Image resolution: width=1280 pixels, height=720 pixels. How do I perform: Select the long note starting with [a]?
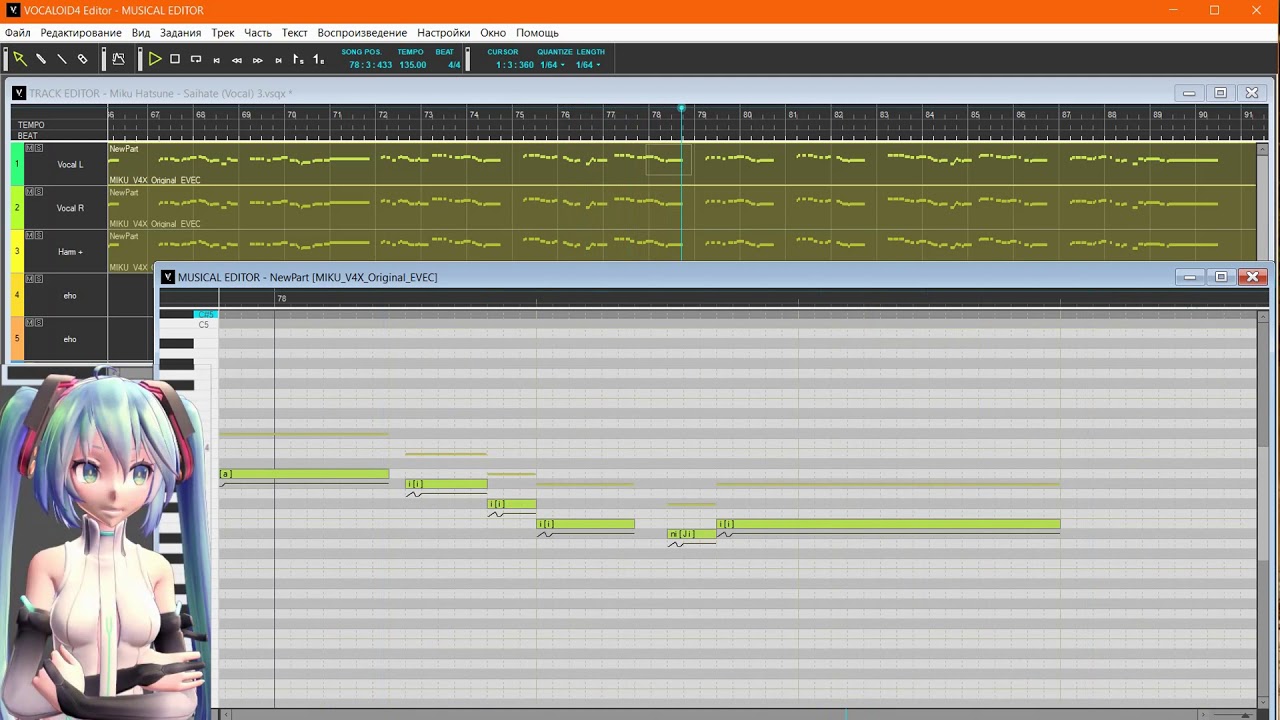pyautogui.click(x=304, y=474)
